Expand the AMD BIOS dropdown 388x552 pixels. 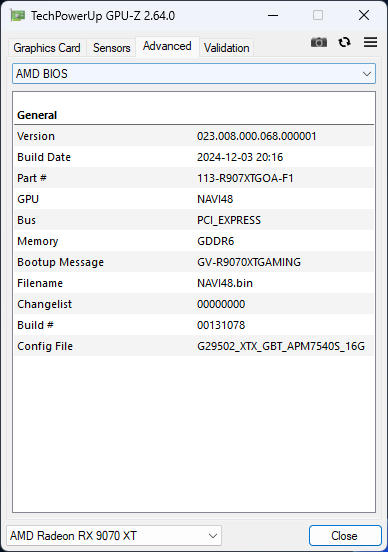[194, 74]
